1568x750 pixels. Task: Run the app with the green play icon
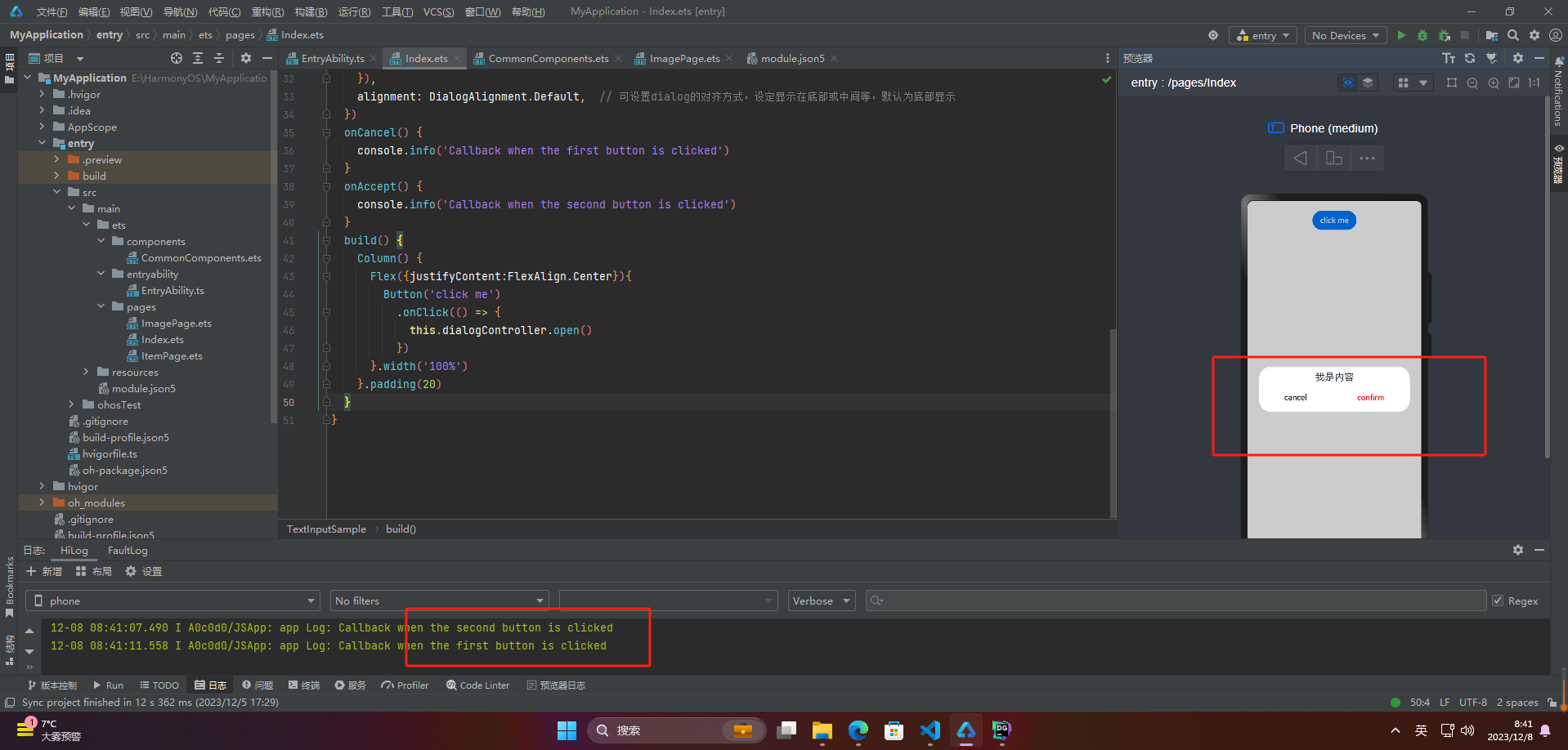(x=1401, y=35)
